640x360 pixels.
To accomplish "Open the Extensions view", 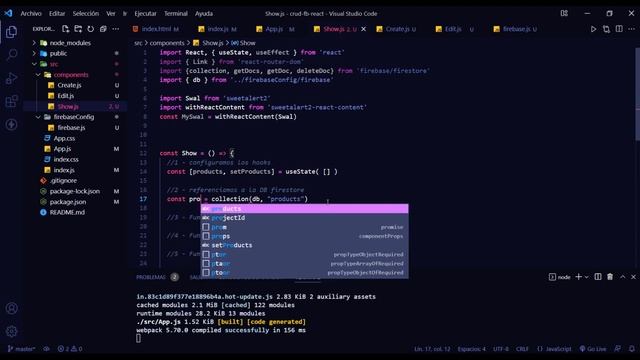I will (x=11, y=101).
